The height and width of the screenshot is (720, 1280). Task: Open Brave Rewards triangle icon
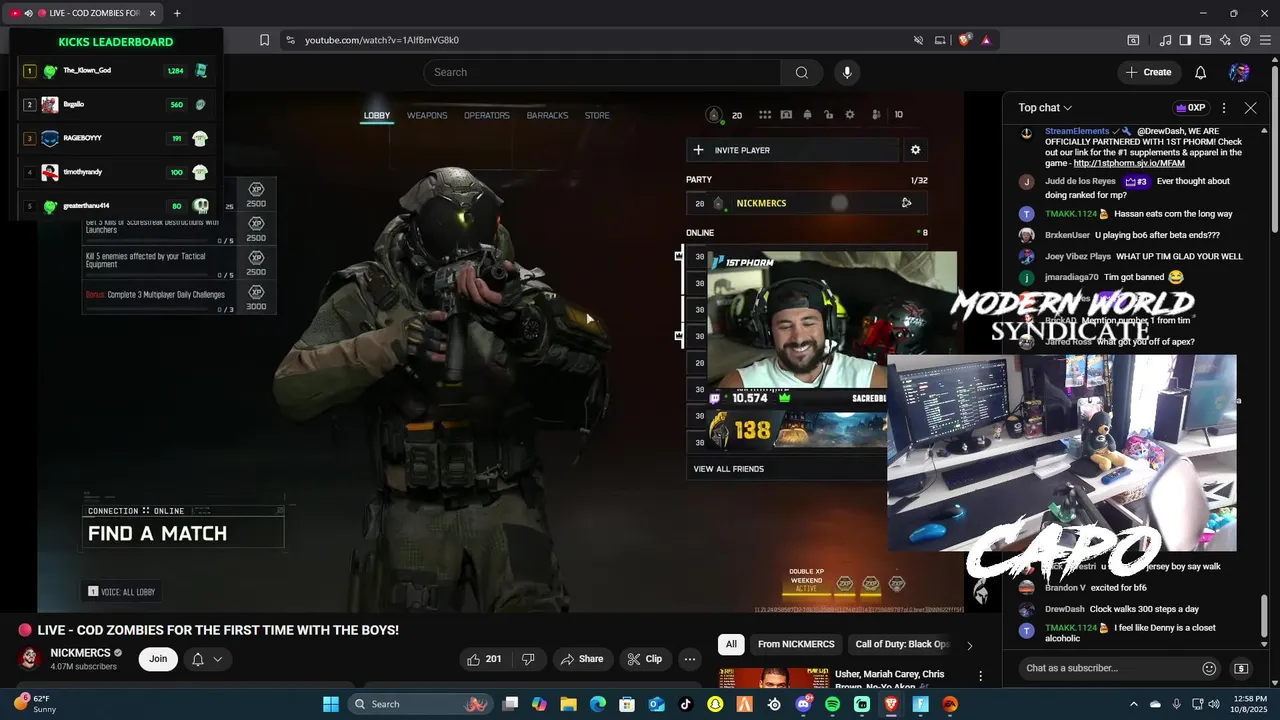click(986, 40)
